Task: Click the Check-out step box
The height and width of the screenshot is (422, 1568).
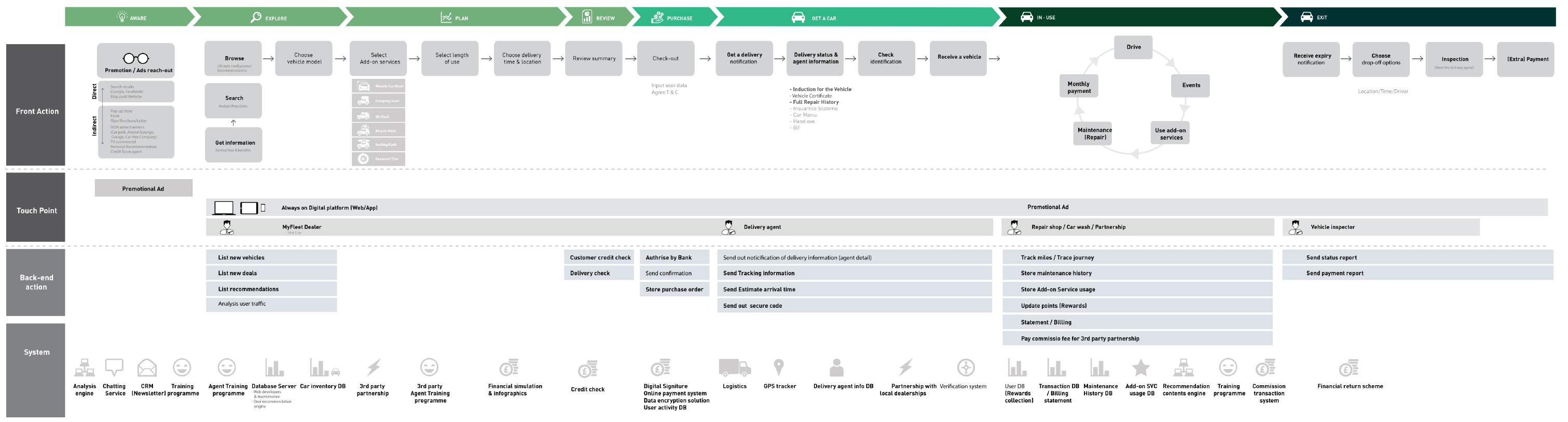Action: 665,59
